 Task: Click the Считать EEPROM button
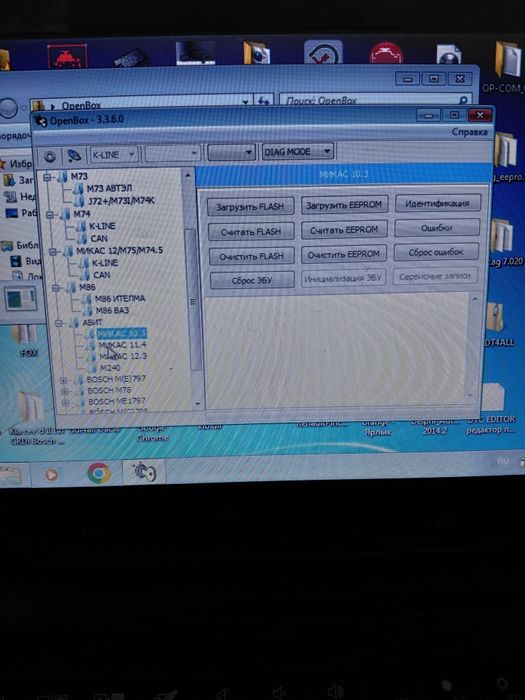[x=344, y=229]
